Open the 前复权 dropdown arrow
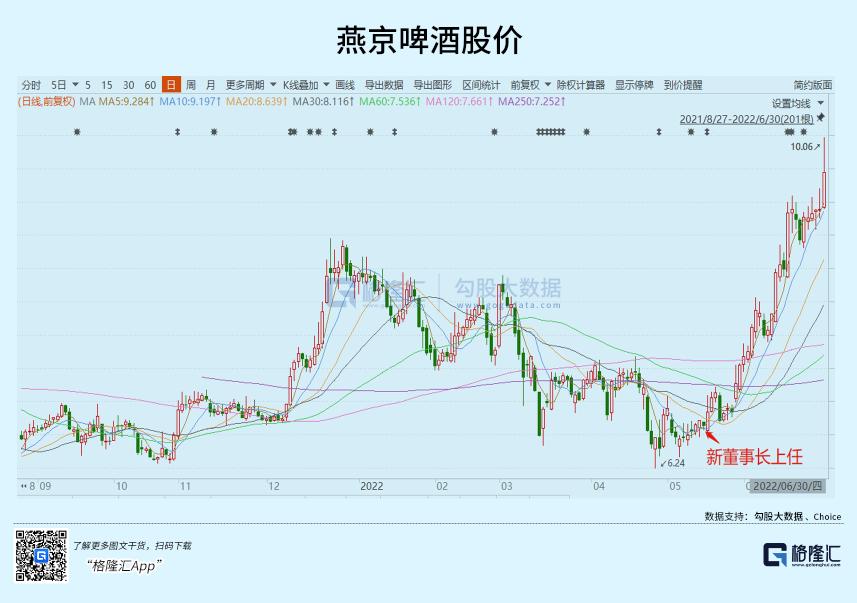This screenshot has height=603, width=857. pos(548,84)
